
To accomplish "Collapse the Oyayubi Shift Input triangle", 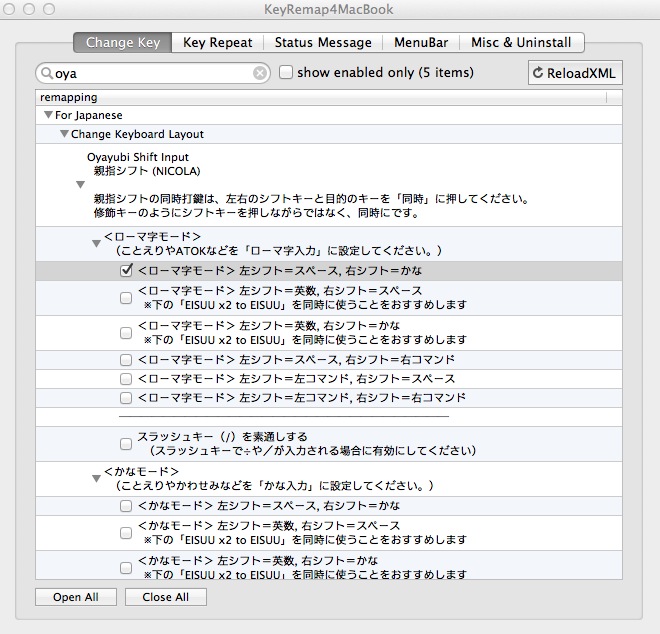I will pyautogui.click(x=80, y=184).
